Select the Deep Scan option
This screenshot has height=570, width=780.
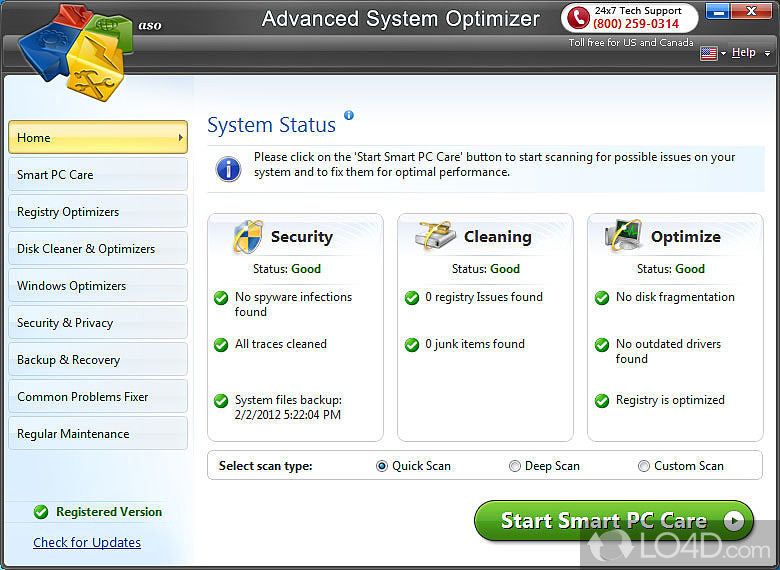pyautogui.click(x=515, y=466)
